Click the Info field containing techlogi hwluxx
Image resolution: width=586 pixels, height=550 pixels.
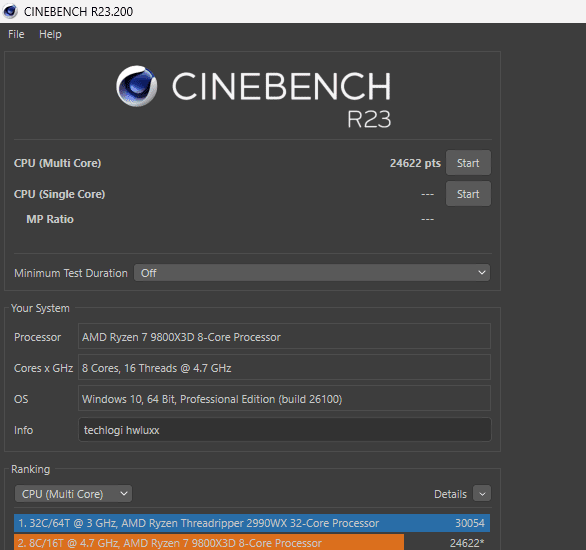tap(284, 430)
